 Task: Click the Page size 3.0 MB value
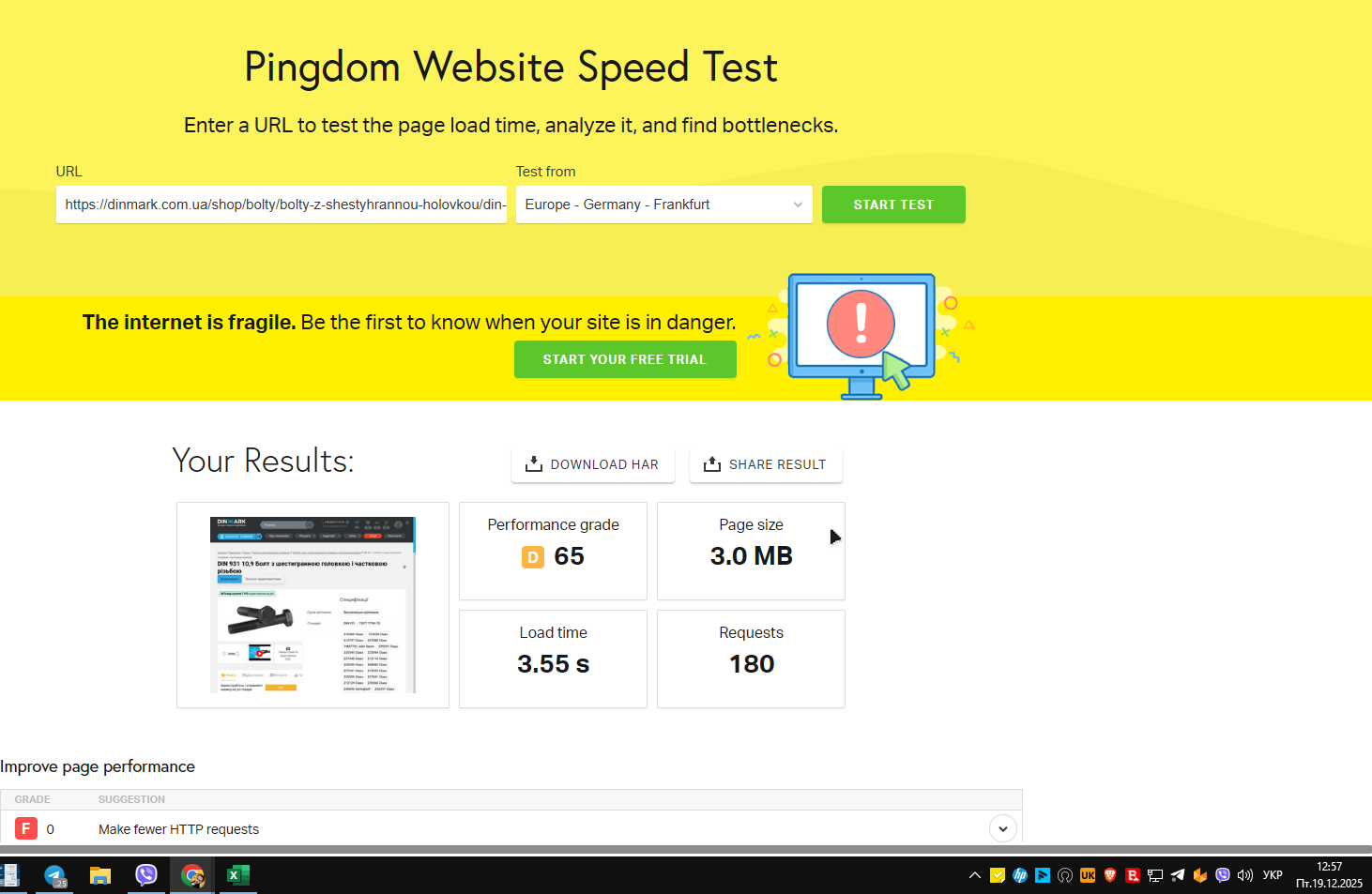coord(752,556)
